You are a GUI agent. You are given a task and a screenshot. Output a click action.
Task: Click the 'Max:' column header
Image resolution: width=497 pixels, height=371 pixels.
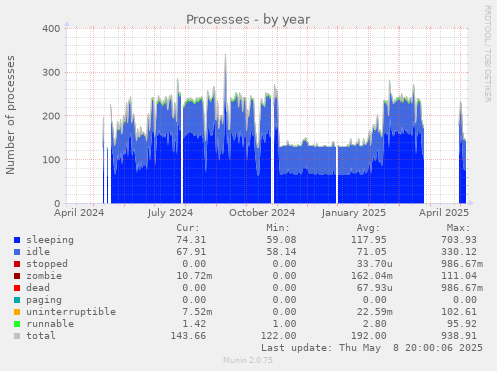click(x=458, y=228)
